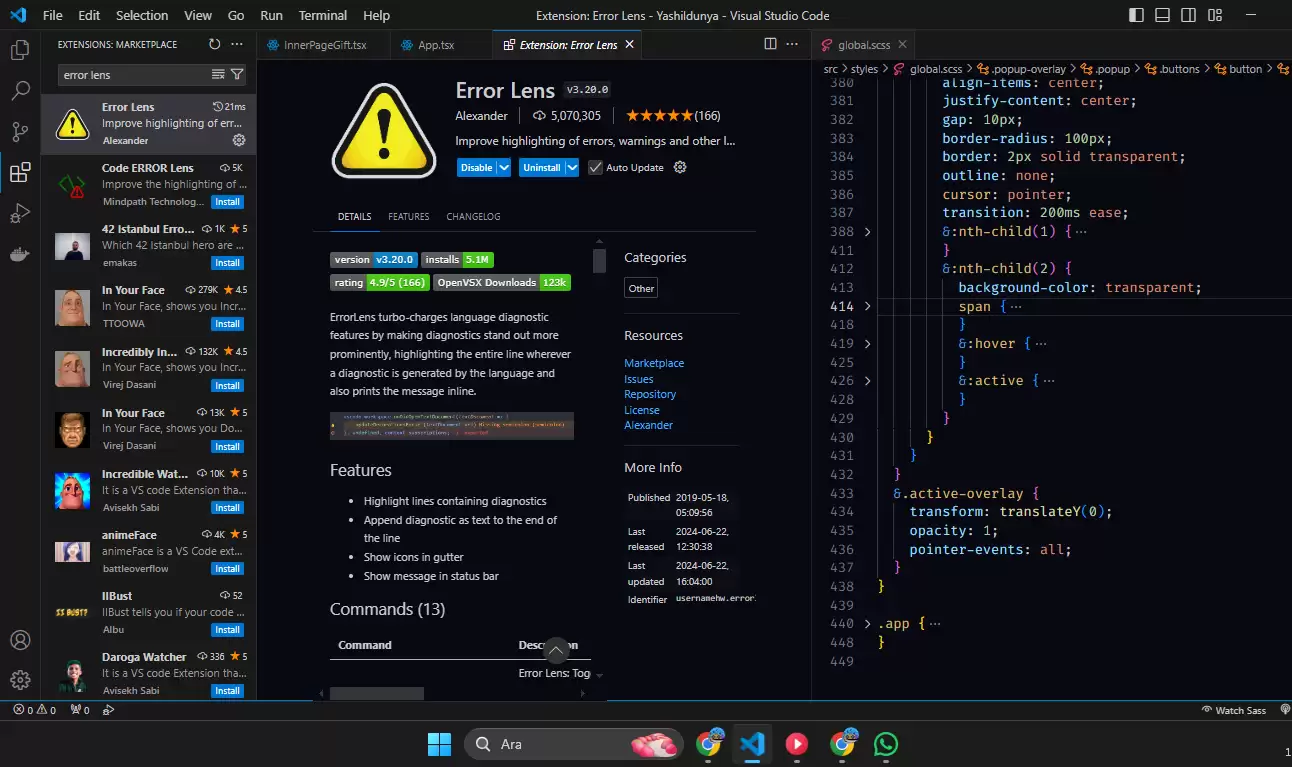The image size is (1292, 767).
Task: Install the IIBust extension
Action: [228, 630]
